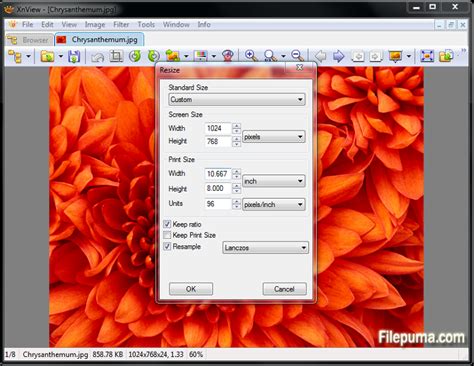The image size is (474, 366).
Task: Click the XnView menu bar logo icon
Action: (x=13, y=24)
